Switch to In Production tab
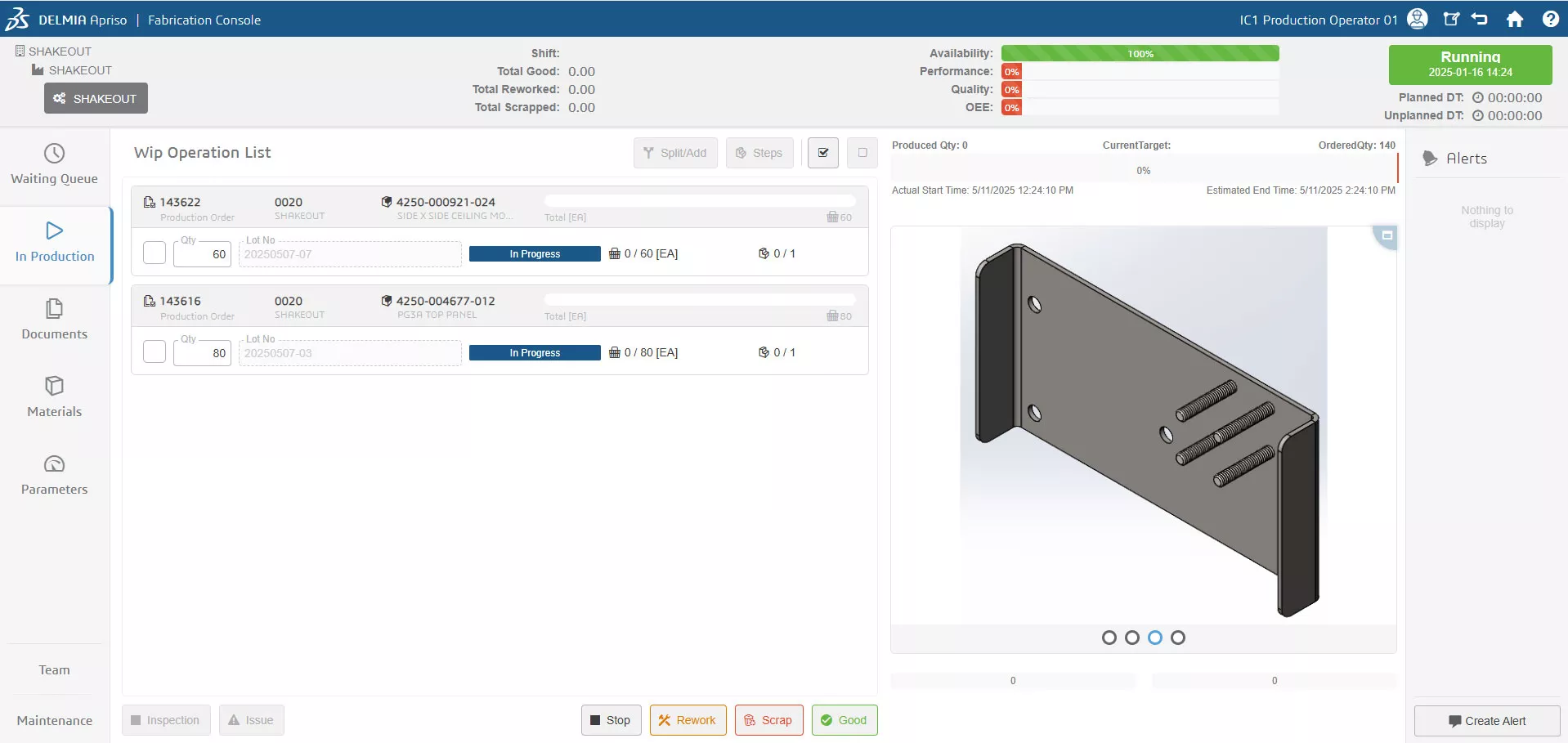Screen dimensions: 1568x743 pos(55,244)
